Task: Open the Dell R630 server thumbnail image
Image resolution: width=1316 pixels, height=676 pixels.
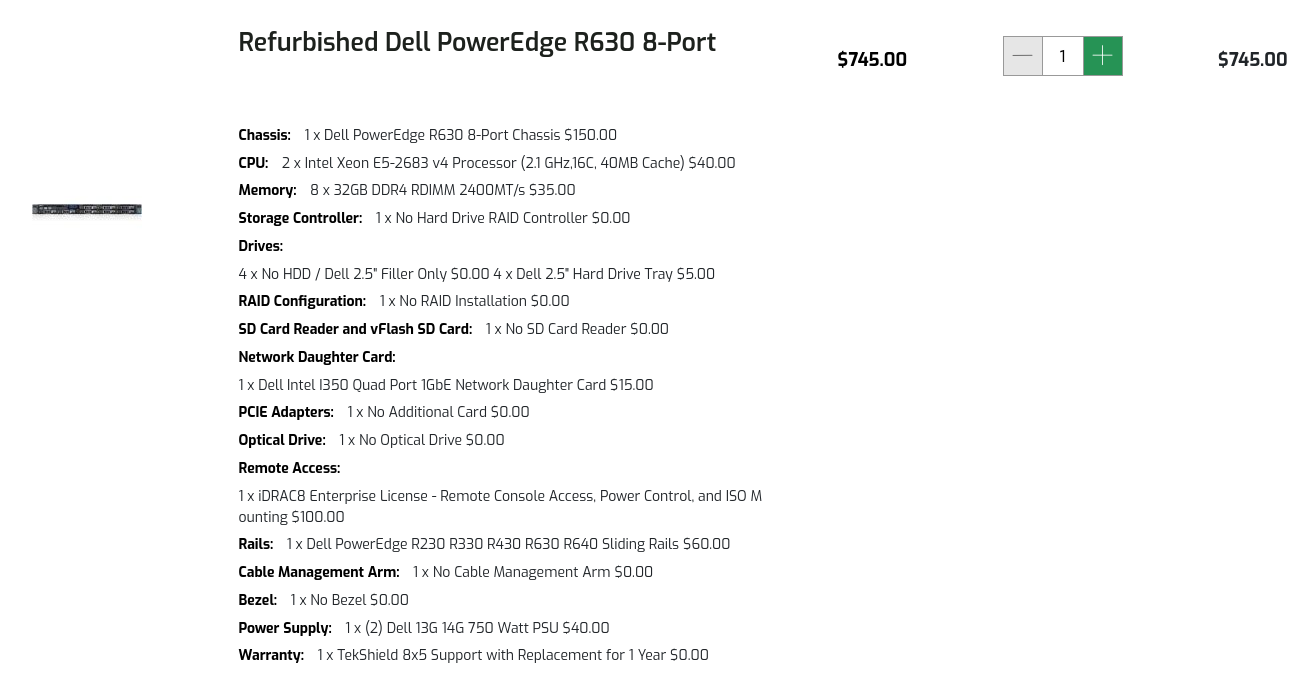Action: click(x=87, y=210)
